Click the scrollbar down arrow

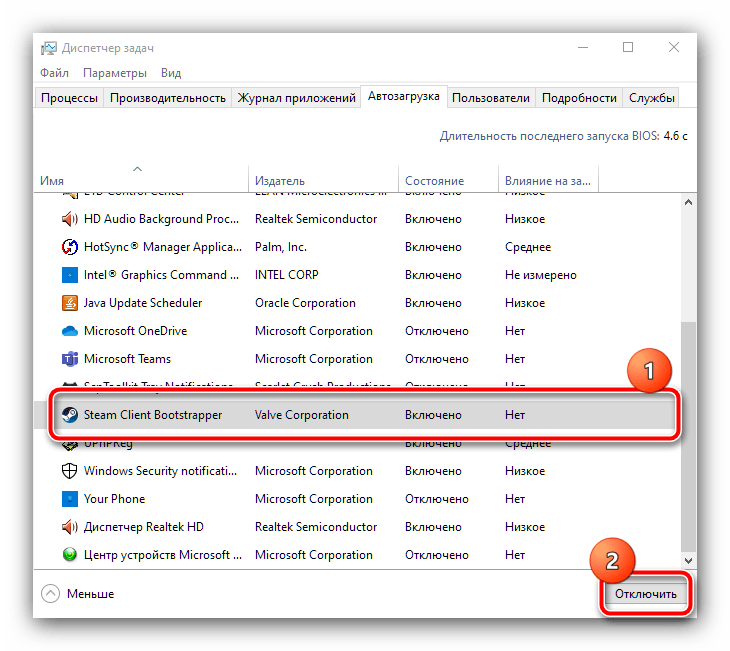click(x=689, y=560)
